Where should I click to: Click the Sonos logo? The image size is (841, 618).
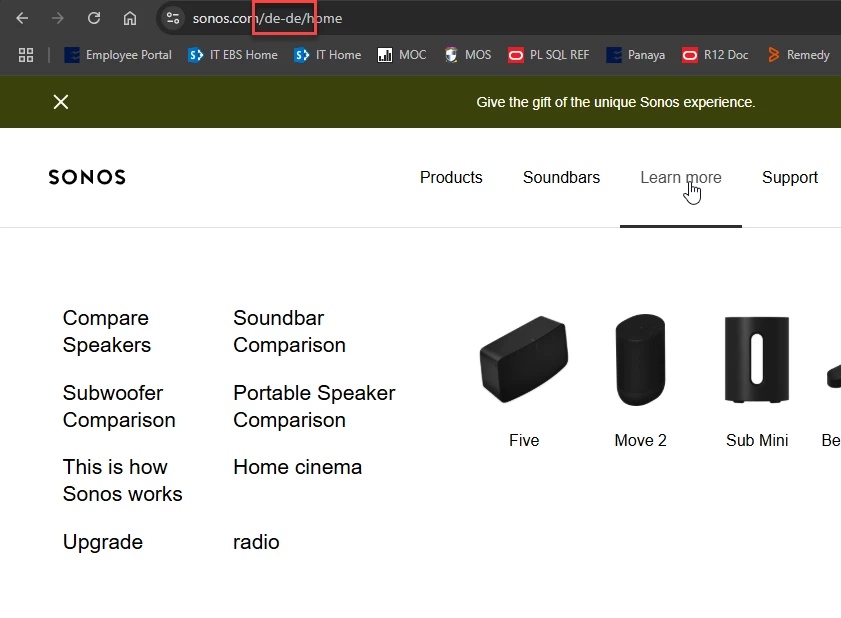pos(87,177)
